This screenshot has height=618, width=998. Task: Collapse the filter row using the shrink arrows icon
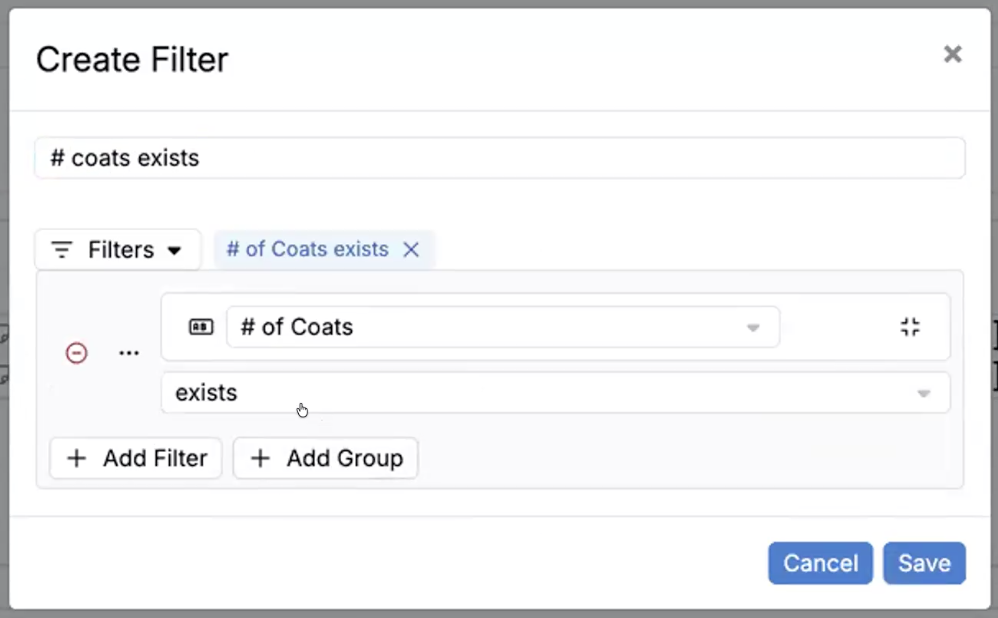coord(910,327)
